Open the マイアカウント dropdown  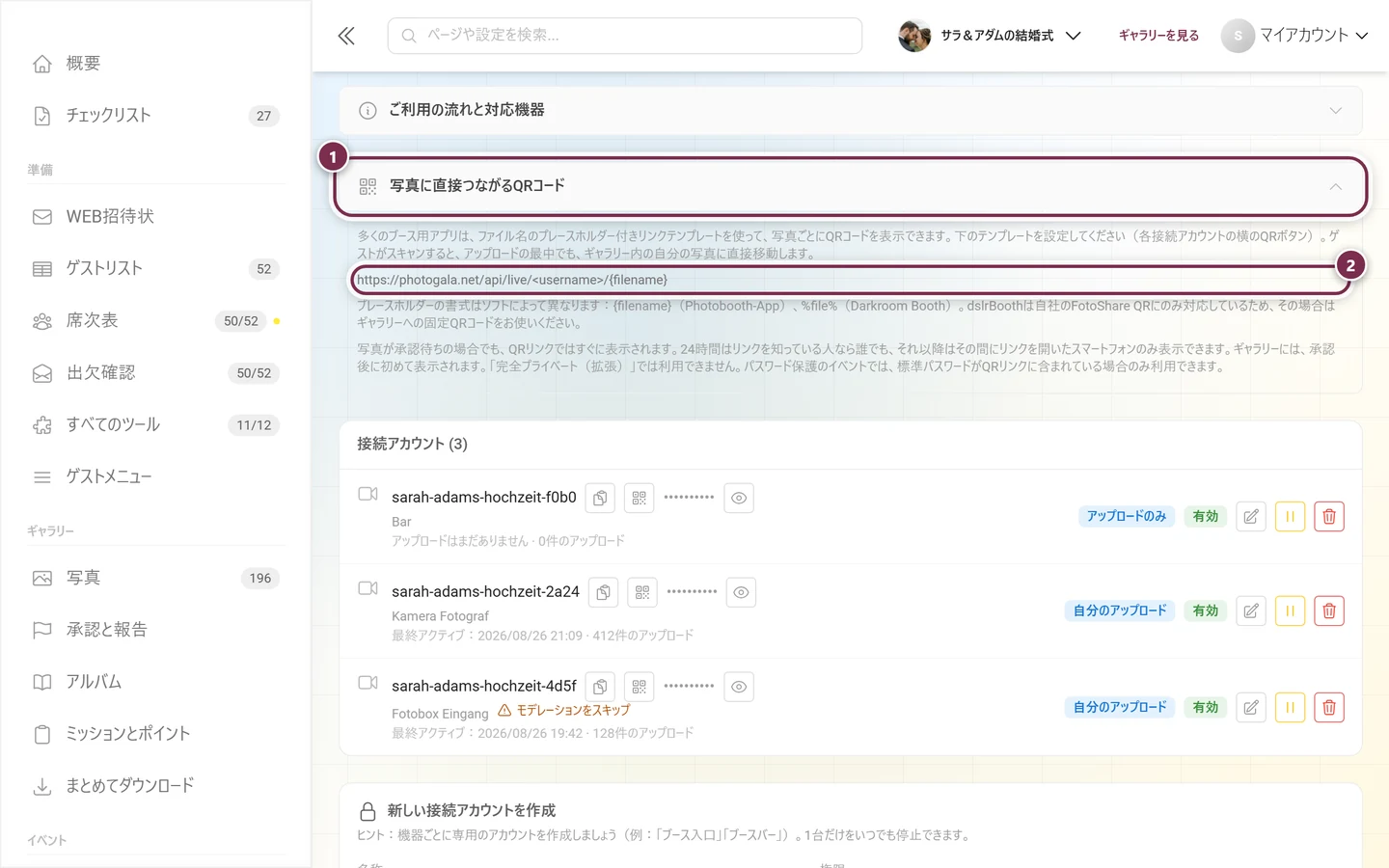click(x=1294, y=36)
